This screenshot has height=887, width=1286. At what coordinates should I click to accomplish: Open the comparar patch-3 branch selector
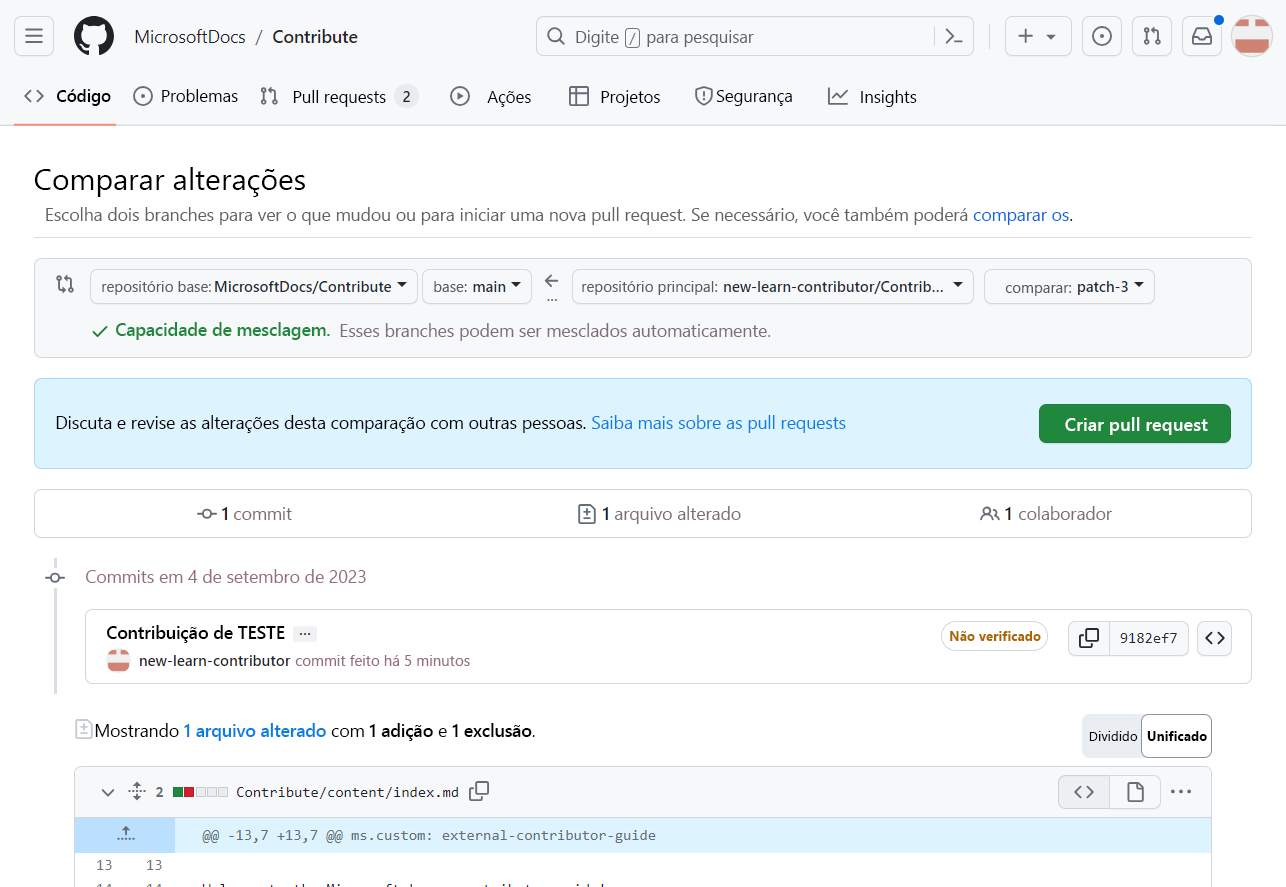click(1069, 286)
